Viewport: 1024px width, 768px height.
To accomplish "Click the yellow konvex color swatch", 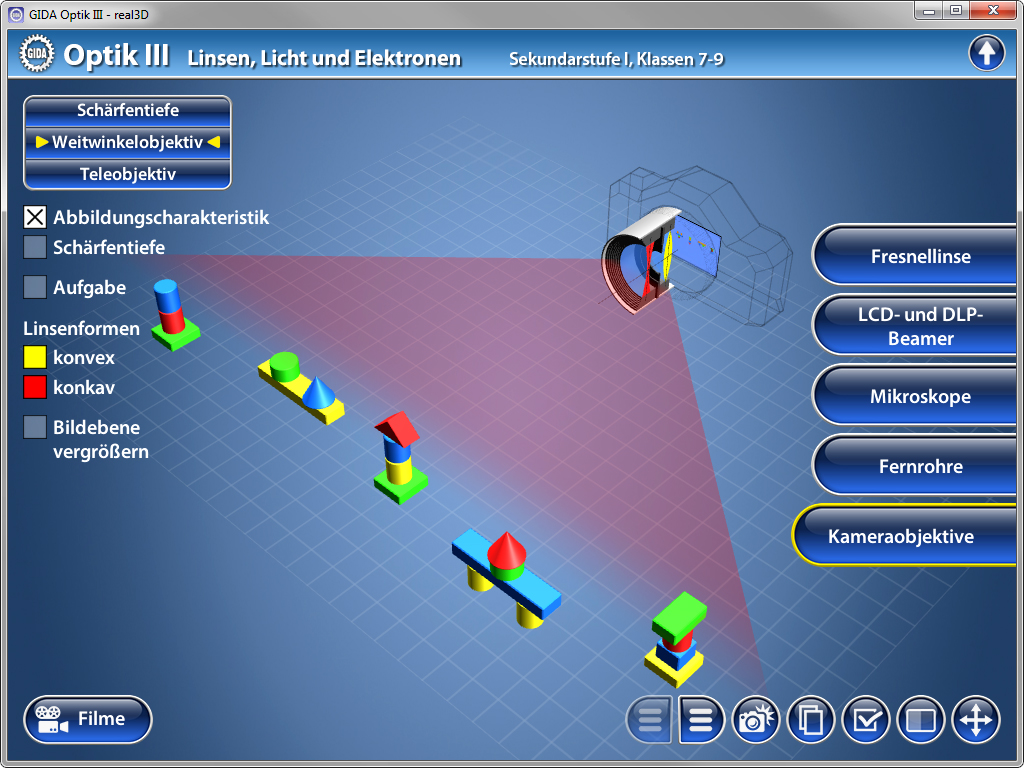I will pos(35,357).
